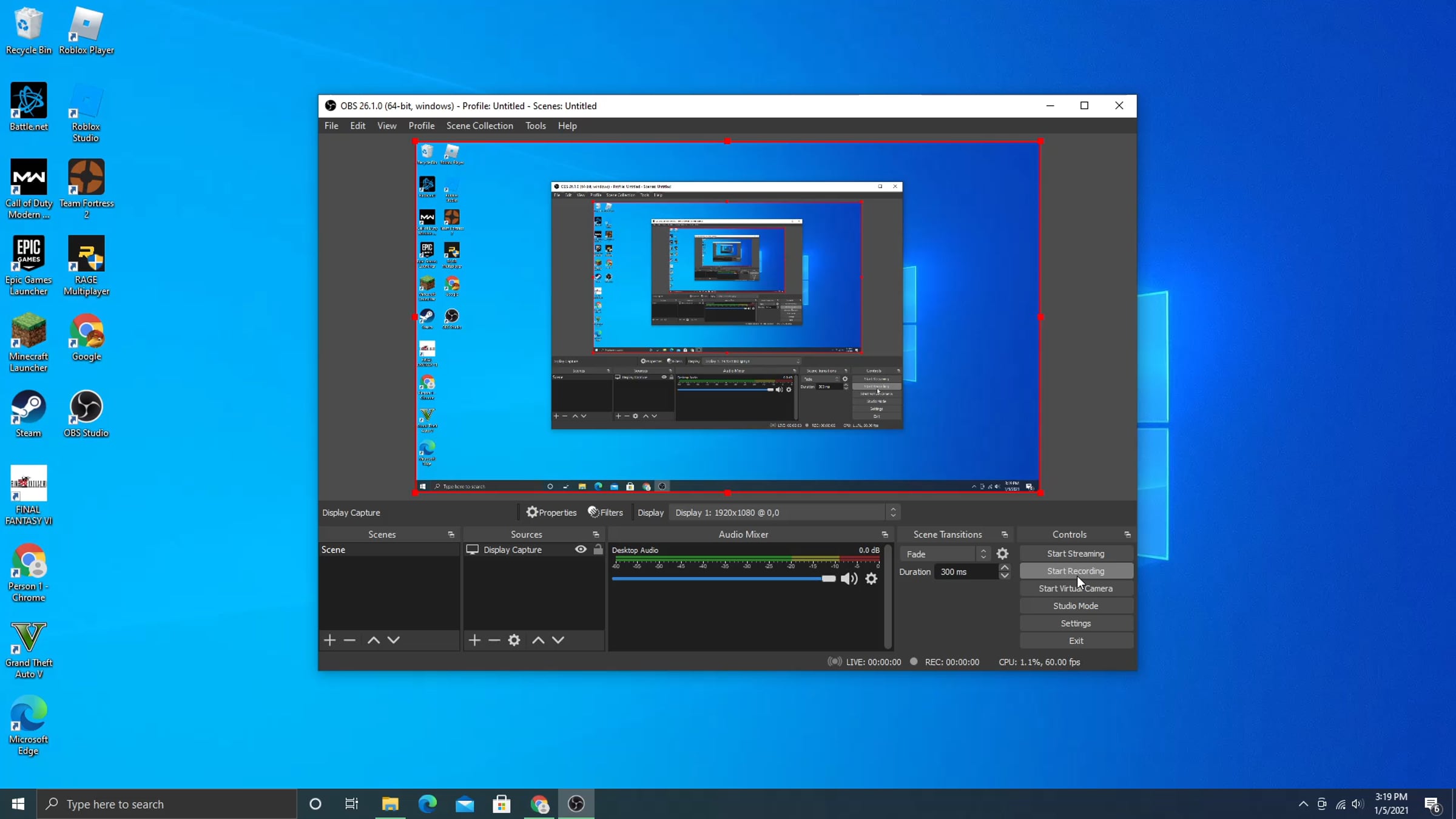Screen dimensions: 1456x819
Task: Increase transition duration with up arrow
Action: [x=1005, y=568]
